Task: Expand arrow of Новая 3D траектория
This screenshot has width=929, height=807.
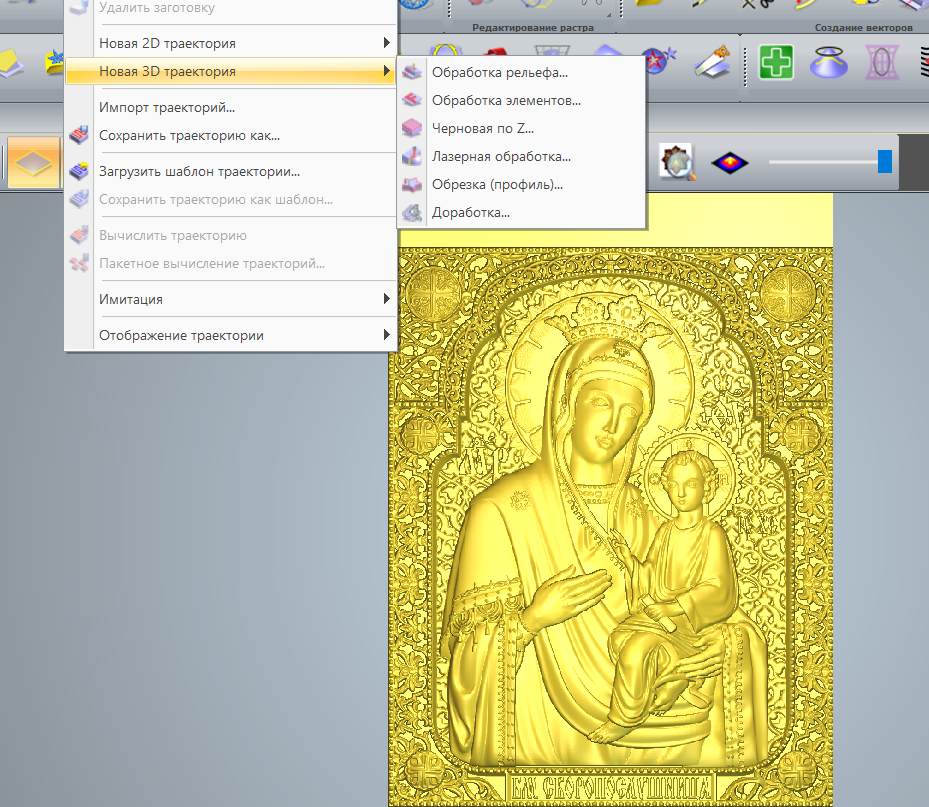Action: tap(386, 71)
